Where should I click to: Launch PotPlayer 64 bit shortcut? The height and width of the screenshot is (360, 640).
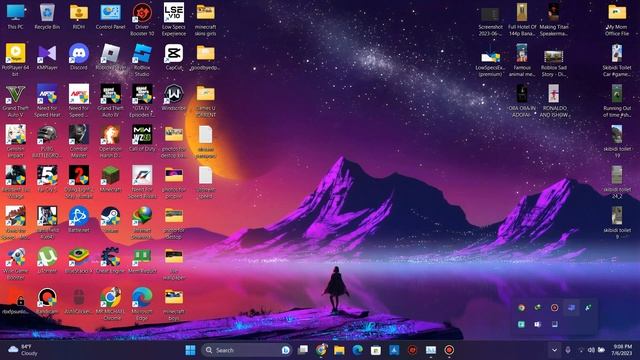pos(16,60)
